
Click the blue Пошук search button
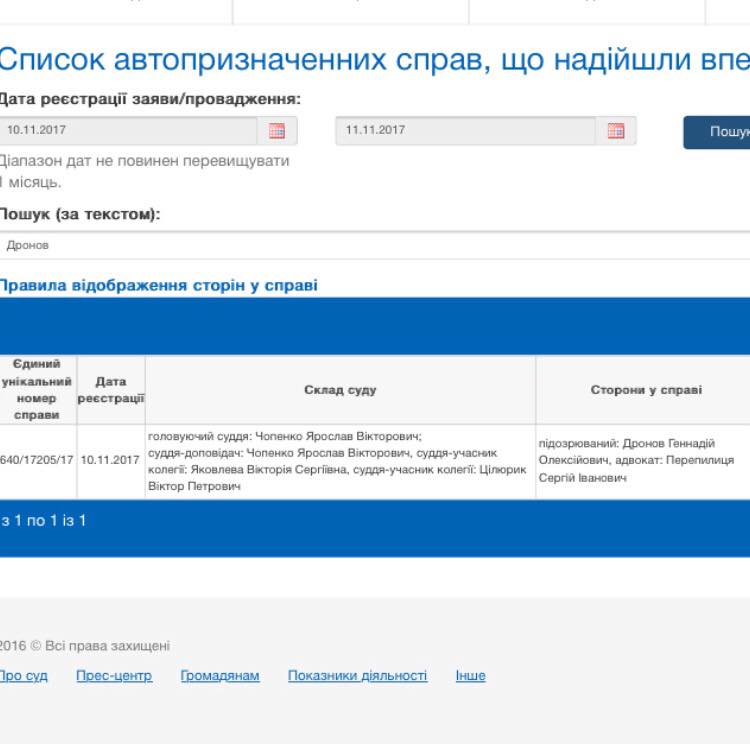point(717,132)
